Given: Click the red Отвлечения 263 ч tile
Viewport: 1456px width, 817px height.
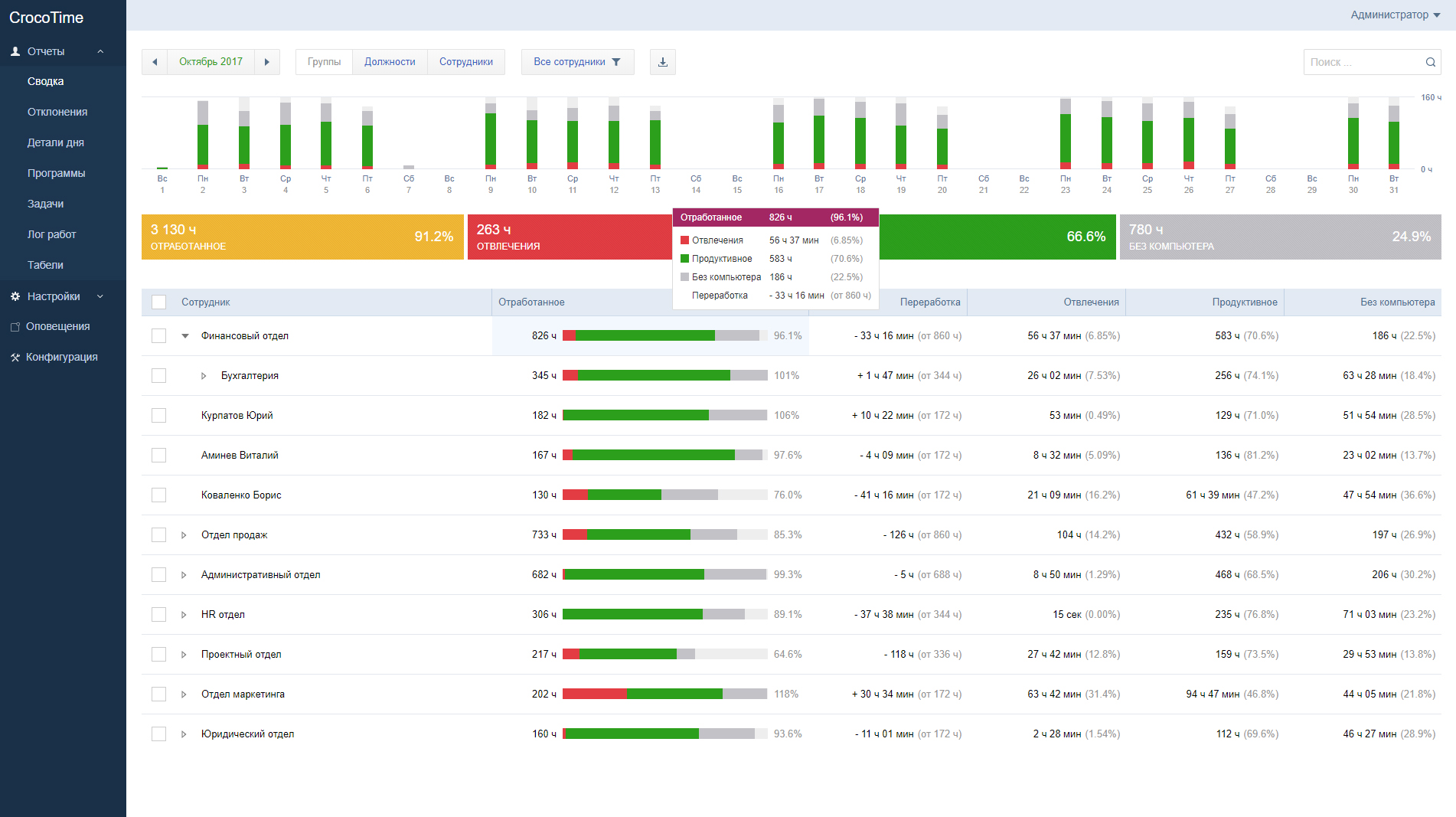Looking at the screenshot, I should coord(570,237).
